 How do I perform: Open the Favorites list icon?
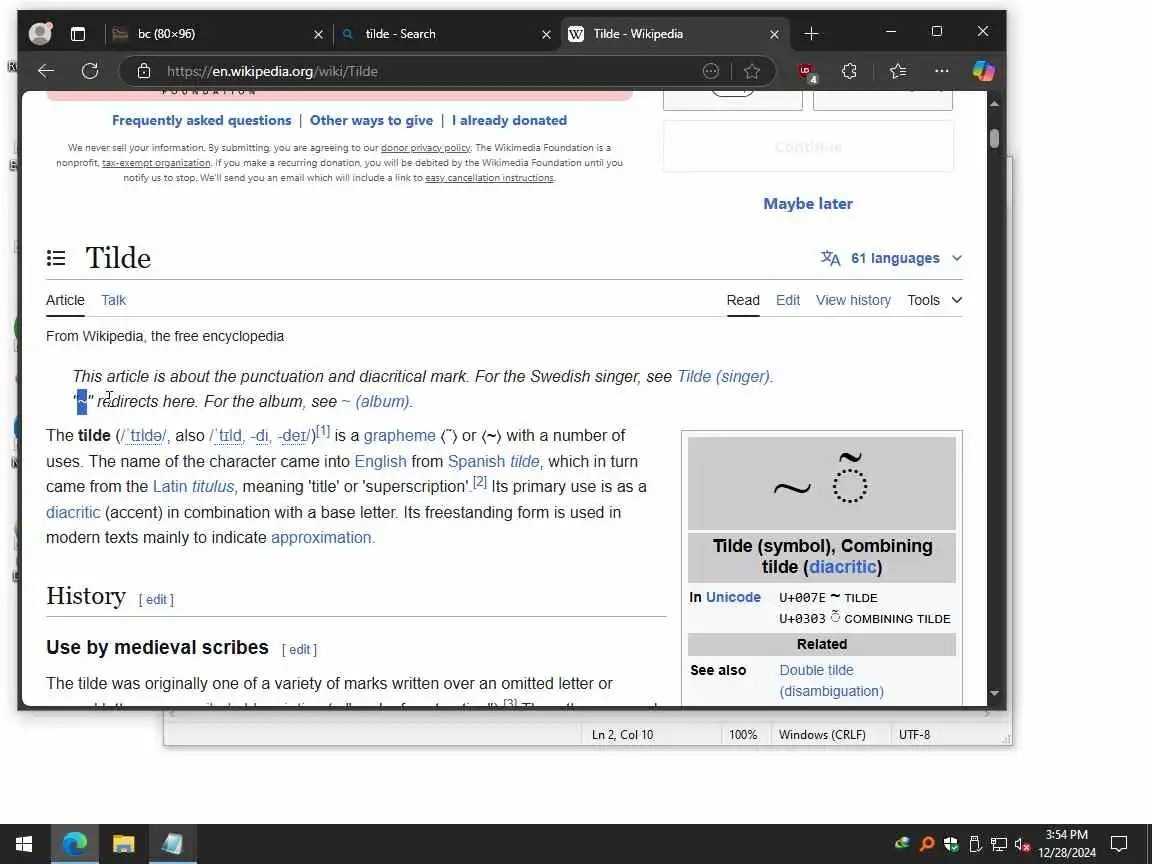coord(898,71)
